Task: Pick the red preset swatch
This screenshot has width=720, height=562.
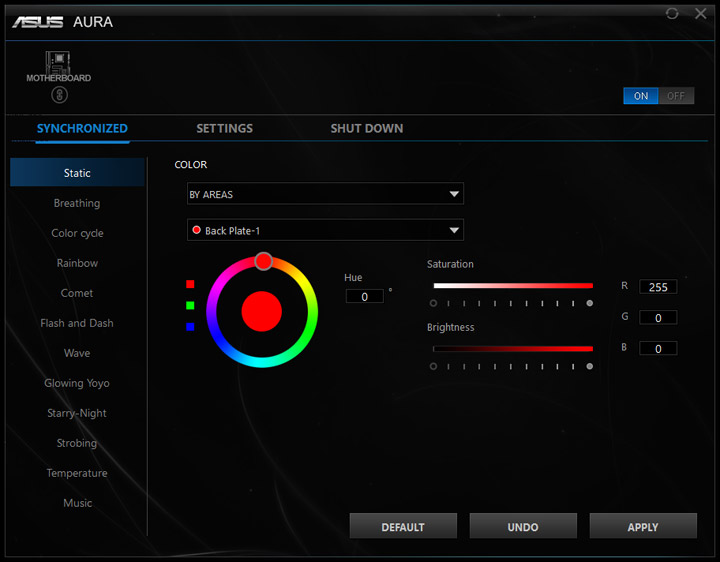Action: 190,284
